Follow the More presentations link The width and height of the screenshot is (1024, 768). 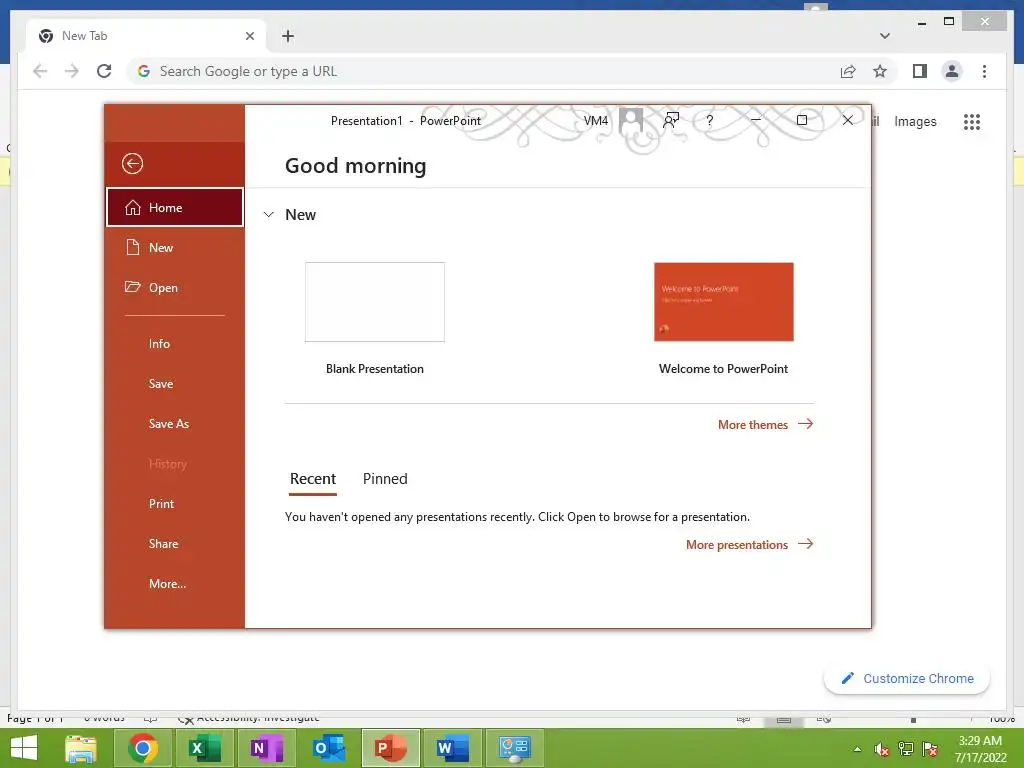point(749,545)
